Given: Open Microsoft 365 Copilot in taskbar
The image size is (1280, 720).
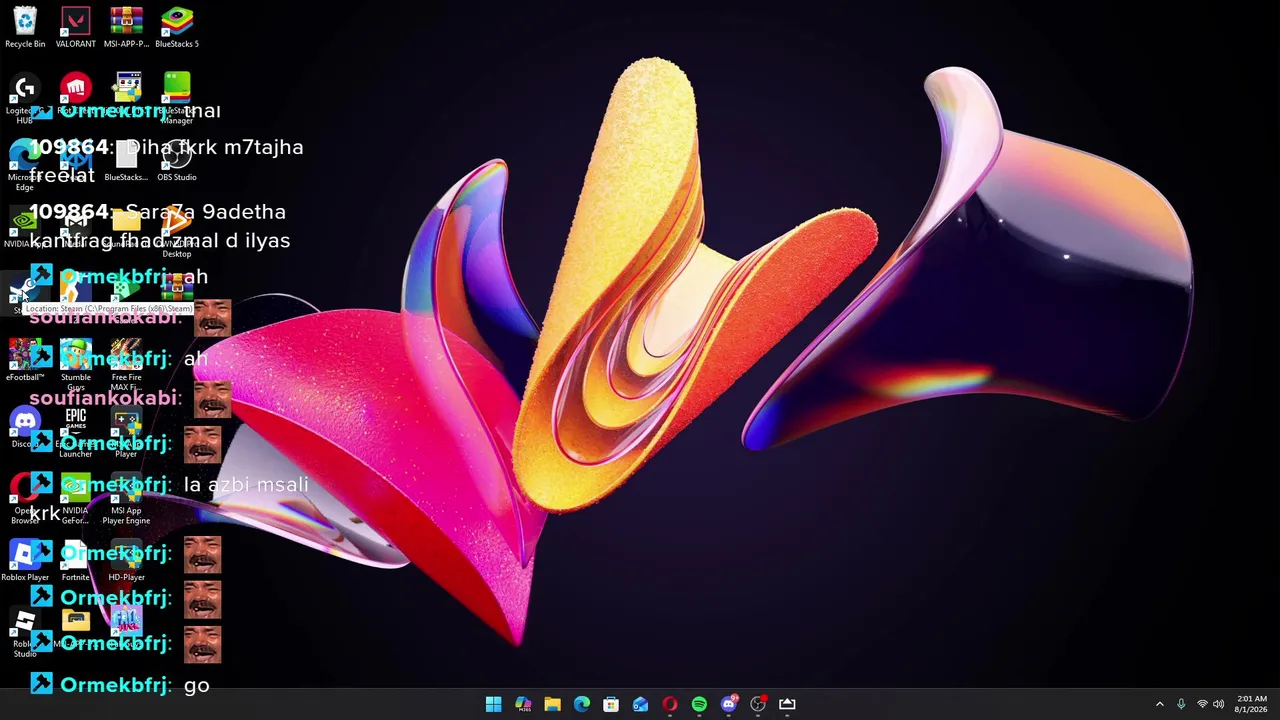Looking at the screenshot, I should 523,704.
